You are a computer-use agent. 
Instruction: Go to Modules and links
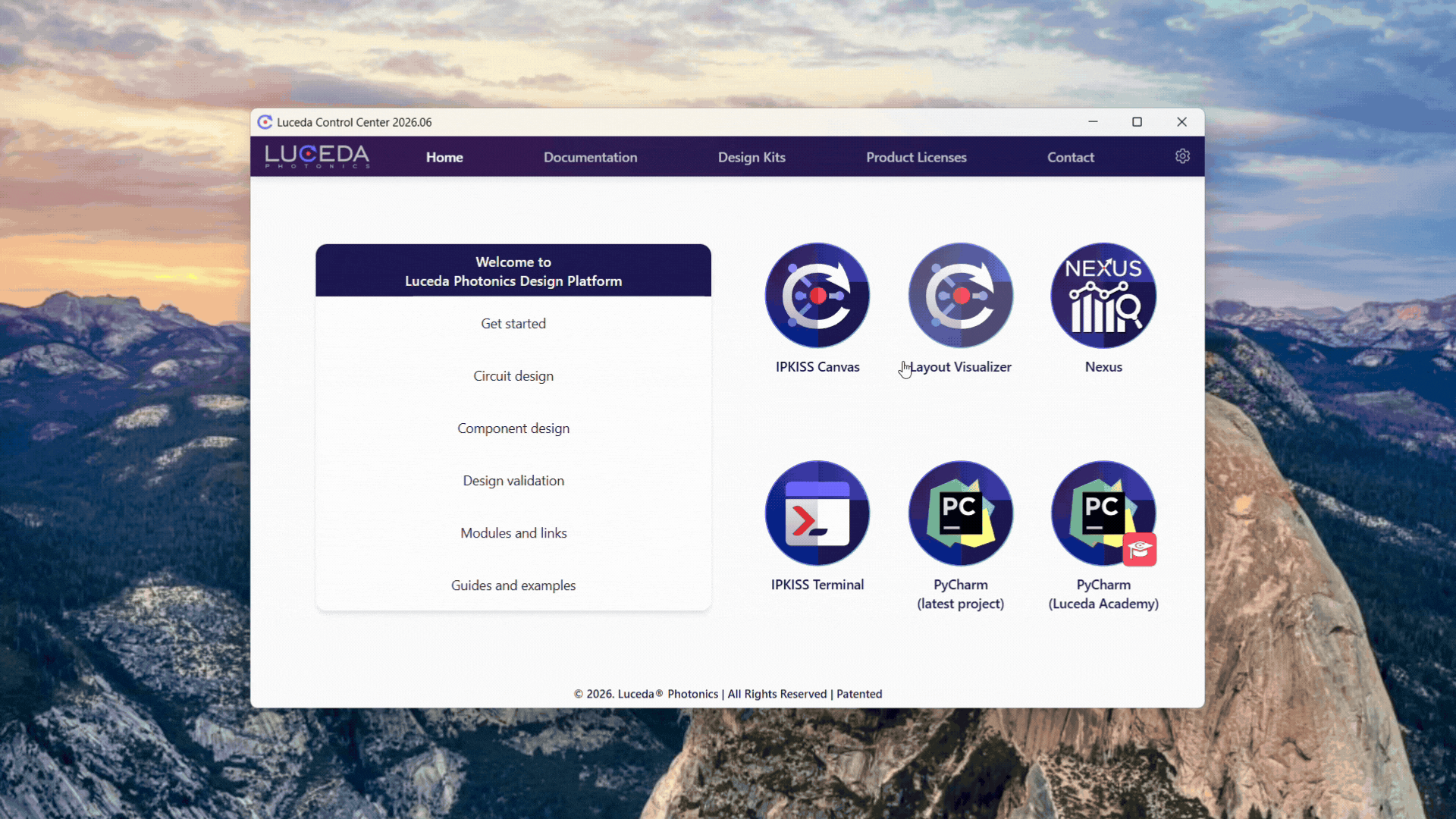pos(513,533)
